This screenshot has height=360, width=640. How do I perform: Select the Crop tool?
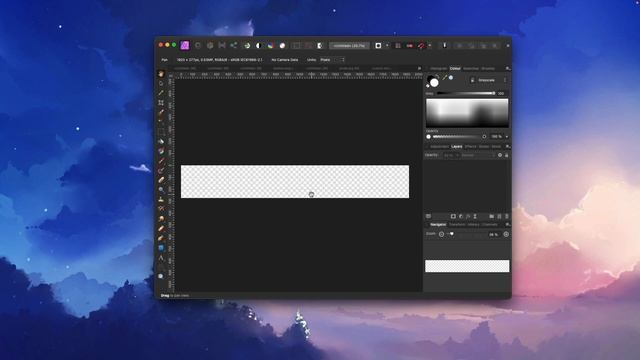pyautogui.click(x=161, y=103)
